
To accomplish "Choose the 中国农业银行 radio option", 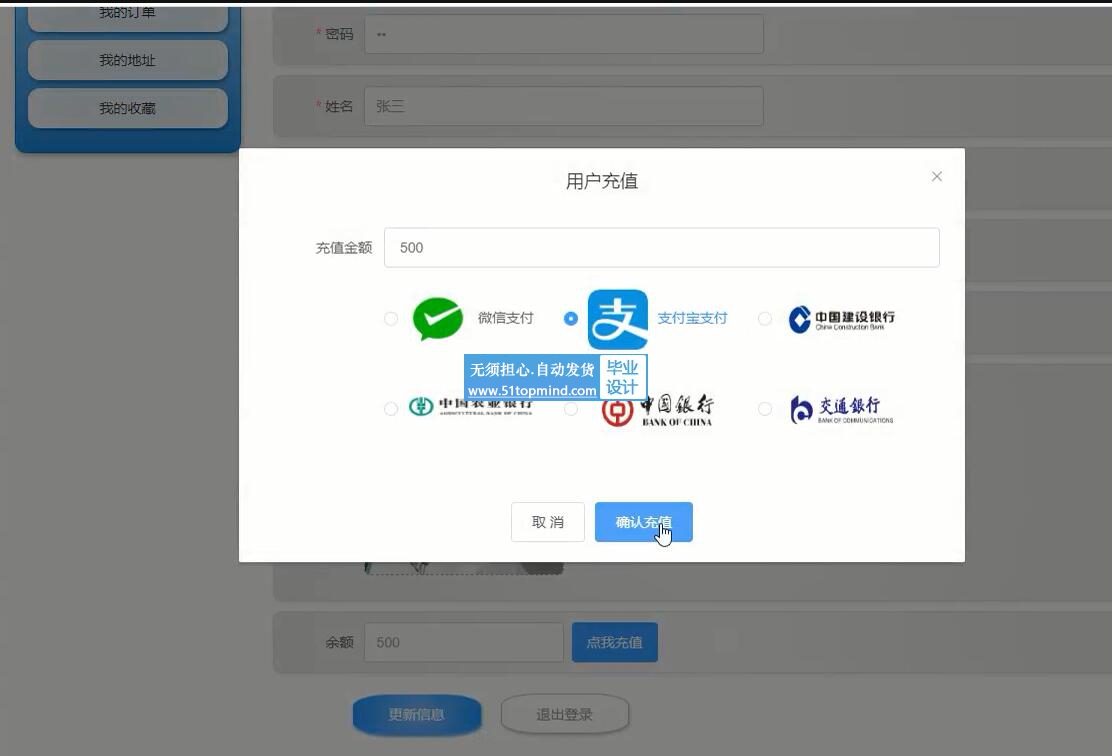I will pos(391,409).
